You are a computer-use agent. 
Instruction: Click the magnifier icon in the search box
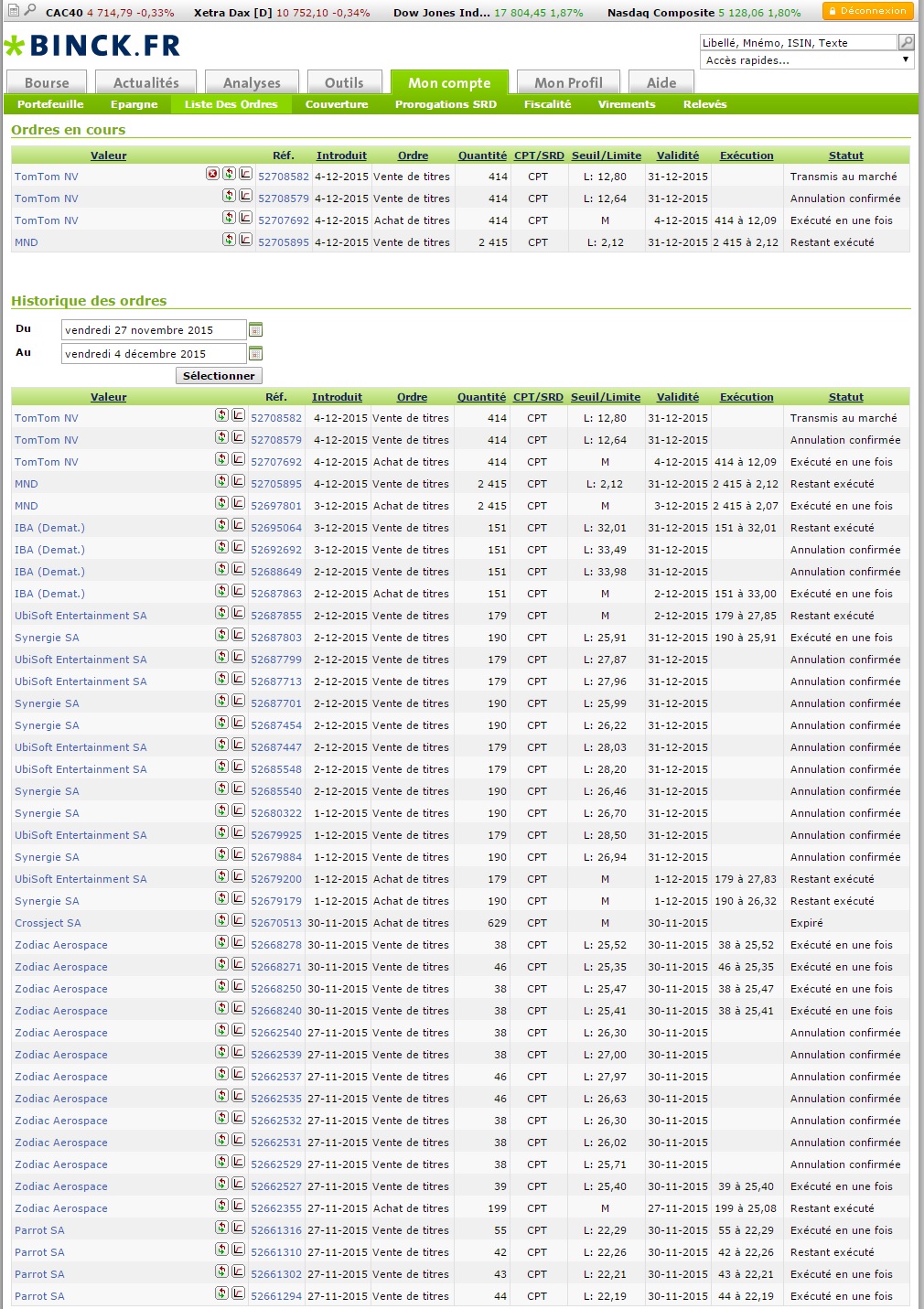tap(906, 42)
